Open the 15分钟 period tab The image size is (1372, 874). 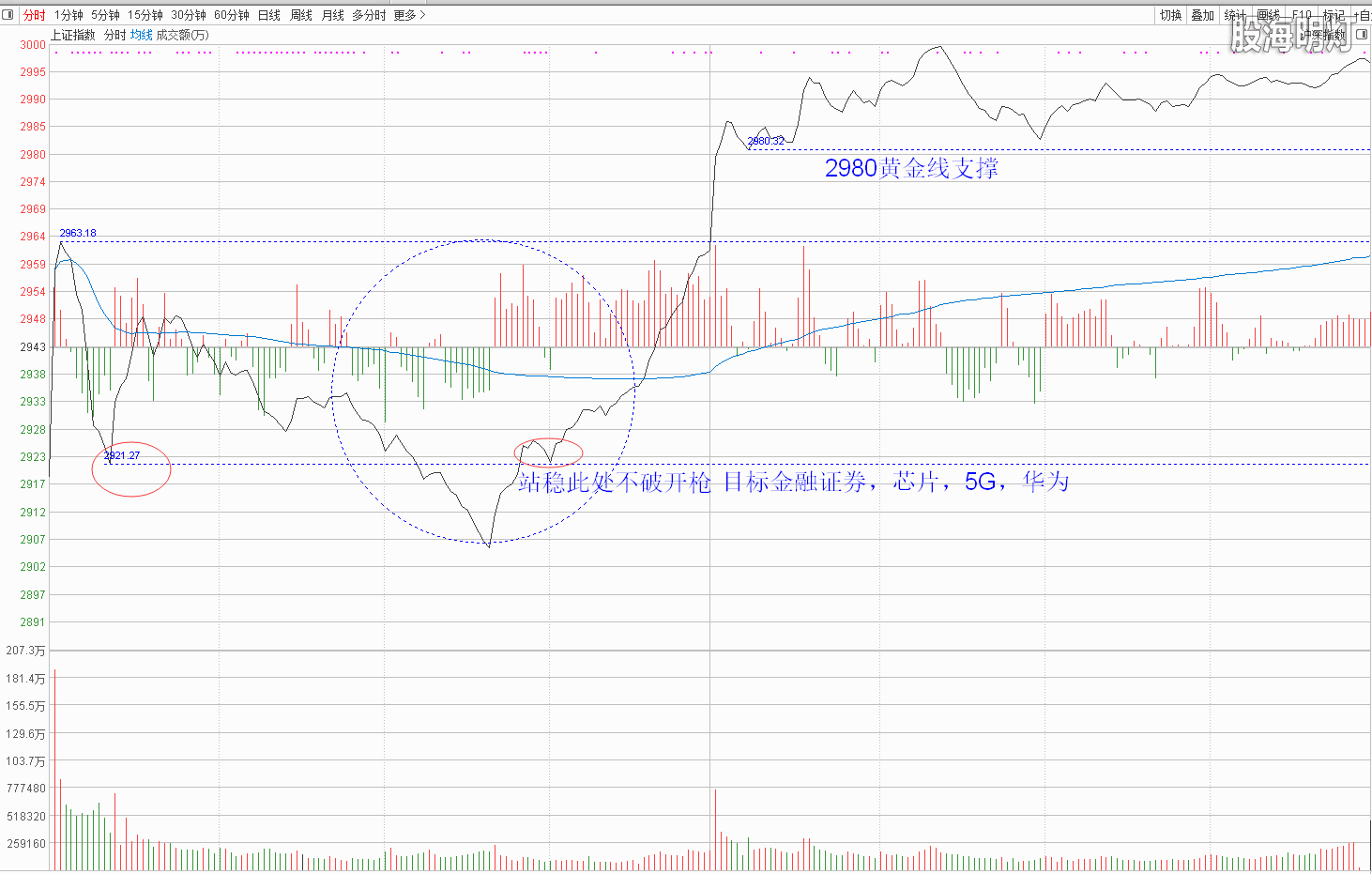(145, 15)
